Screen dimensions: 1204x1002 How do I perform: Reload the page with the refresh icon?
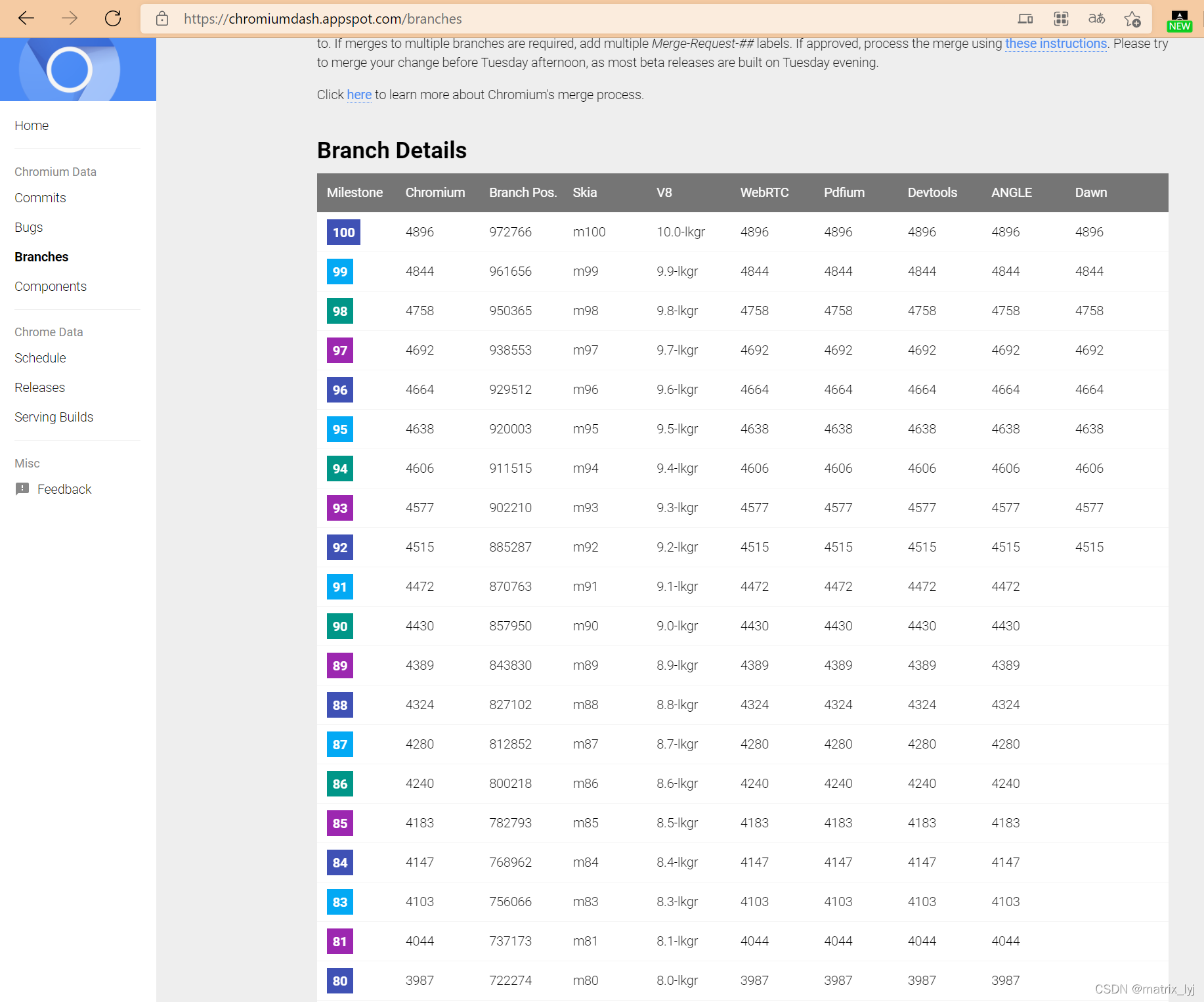click(x=113, y=18)
